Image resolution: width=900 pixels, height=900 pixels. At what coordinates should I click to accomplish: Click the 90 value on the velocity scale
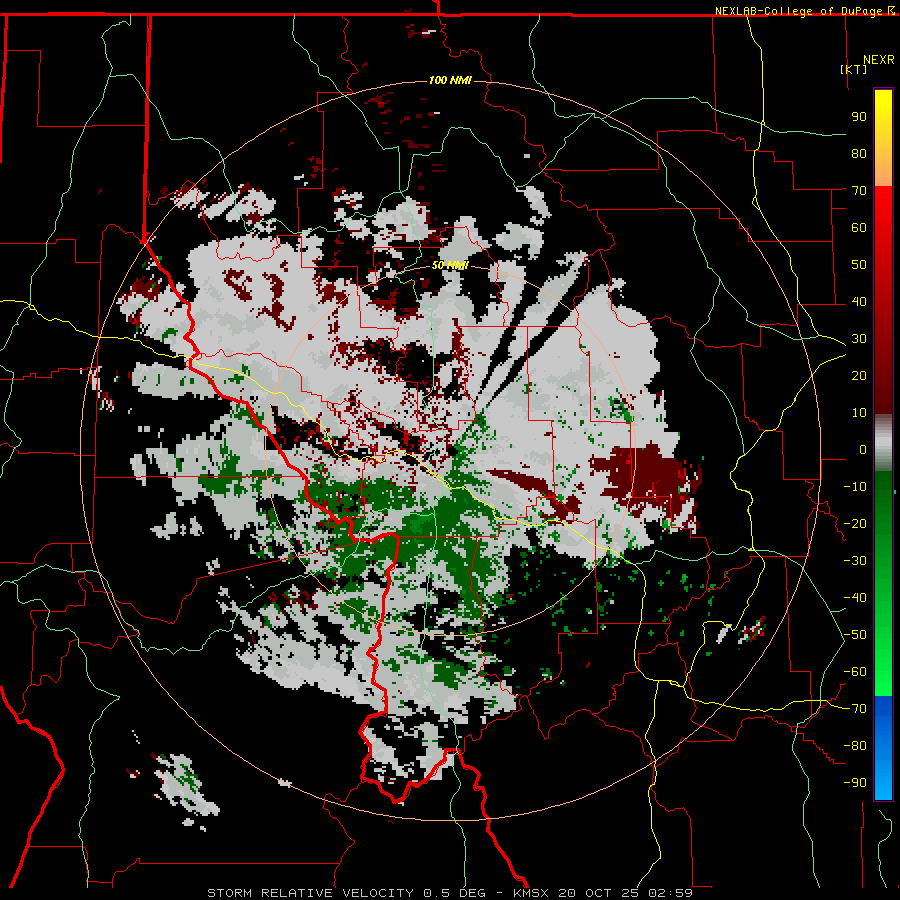pos(859,117)
